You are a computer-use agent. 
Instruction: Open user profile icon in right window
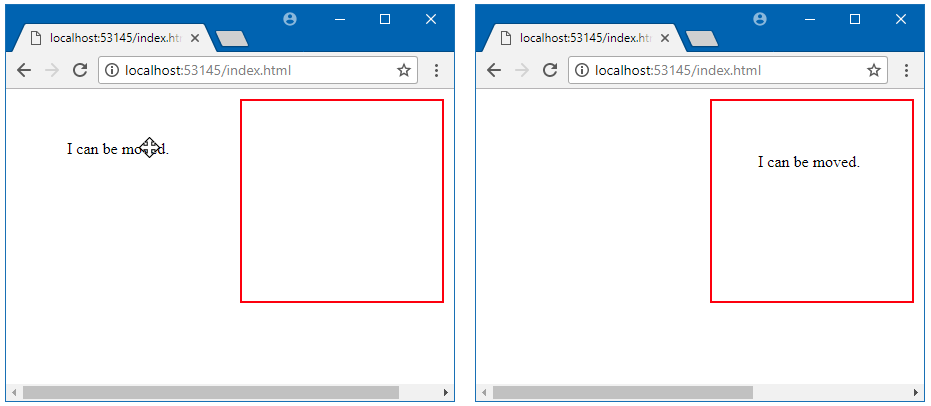click(x=760, y=19)
